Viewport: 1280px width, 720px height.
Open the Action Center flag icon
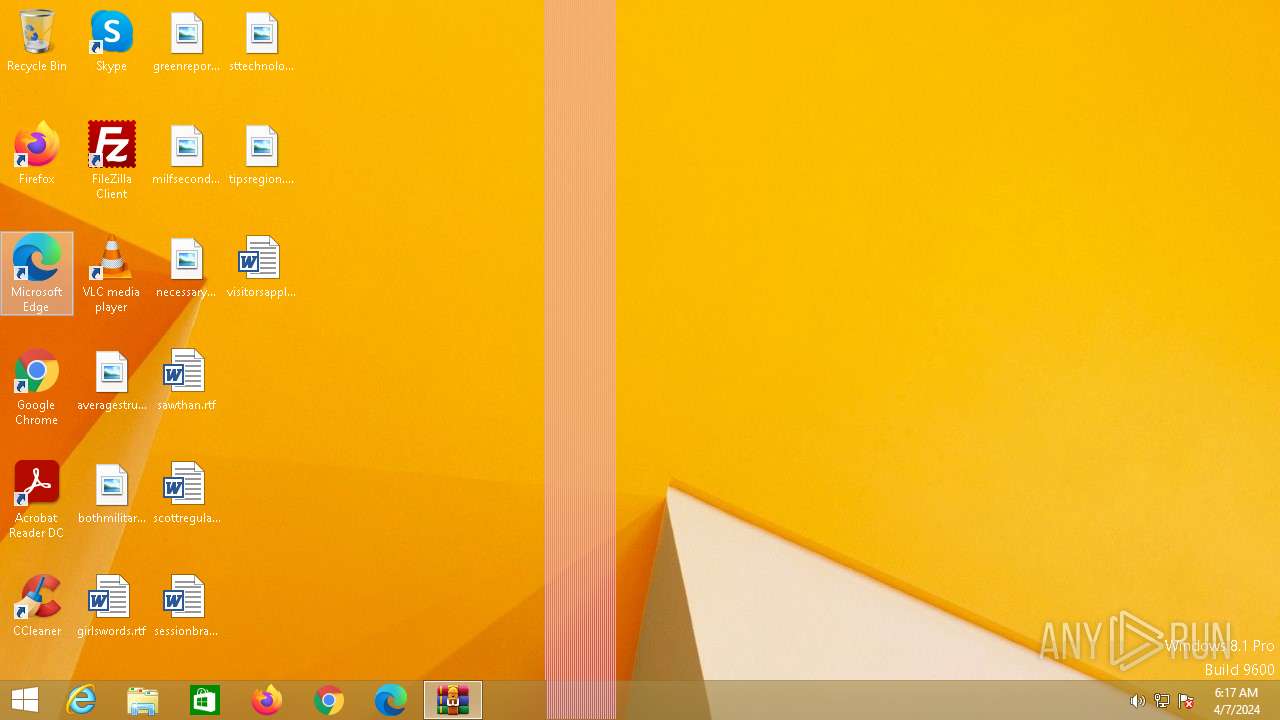coord(1186,701)
